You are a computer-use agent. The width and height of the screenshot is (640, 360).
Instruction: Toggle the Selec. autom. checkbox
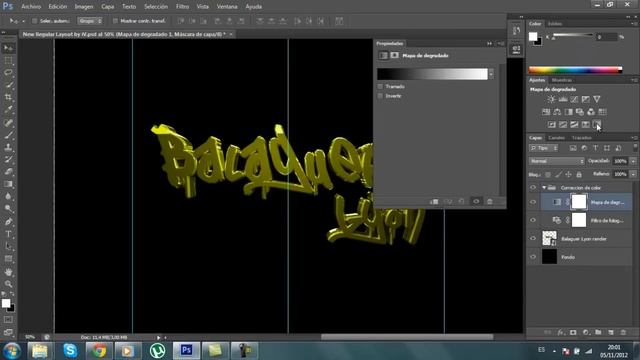pos(35,21)
